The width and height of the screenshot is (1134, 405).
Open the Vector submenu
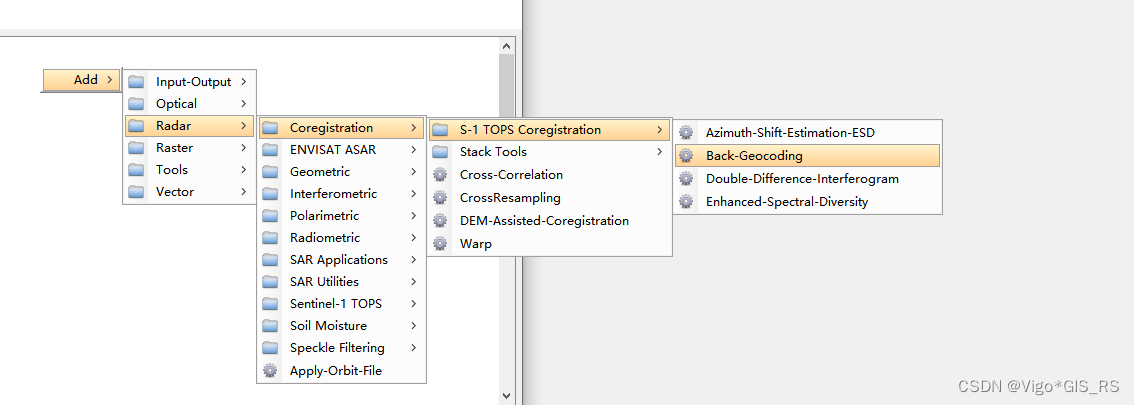(189, 192)
